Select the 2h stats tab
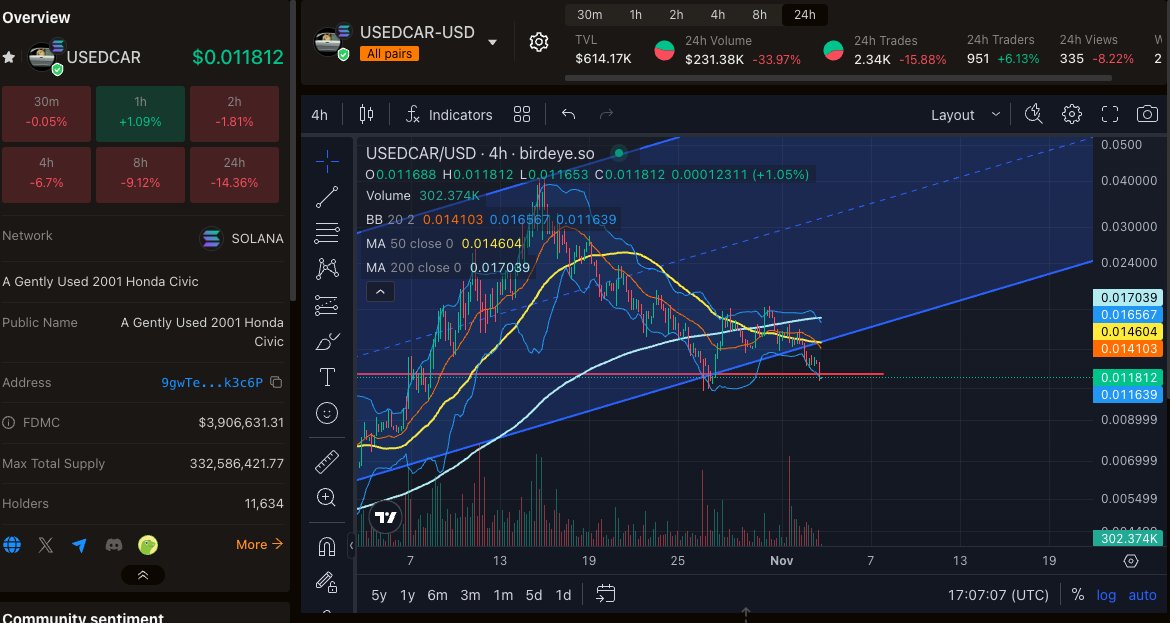 point(676,15)
